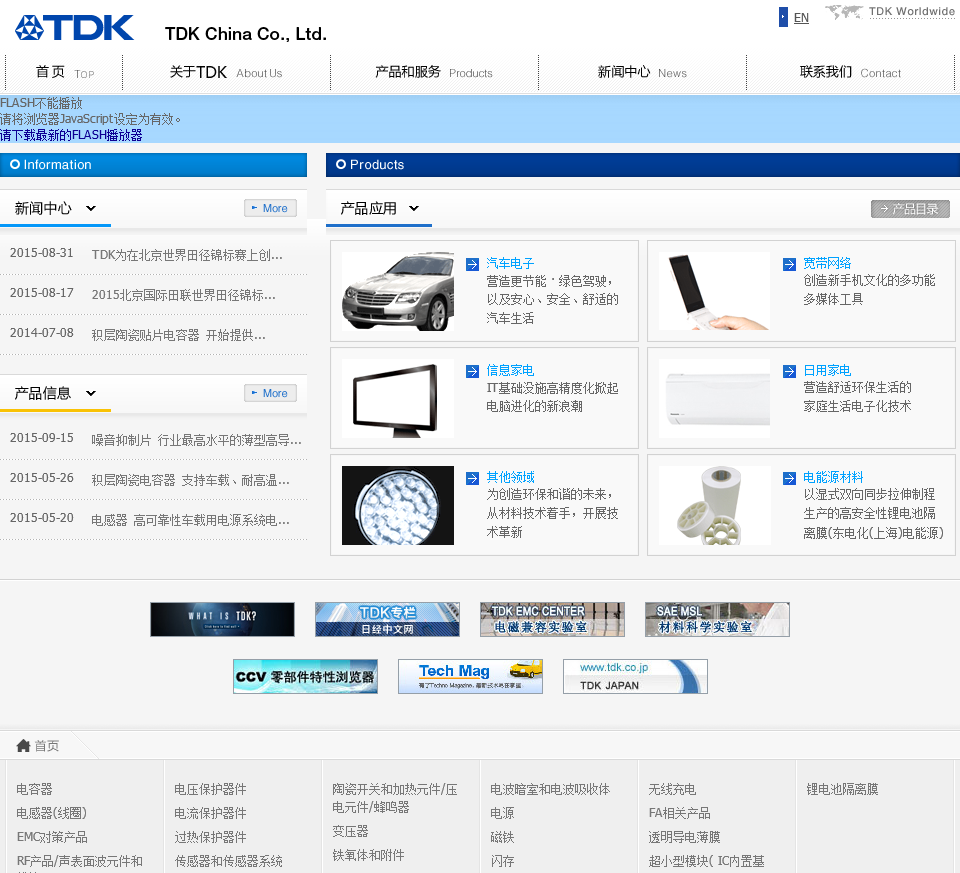Open news item 积层陶瓷贴片电容器 开始提供

[178, 335]
